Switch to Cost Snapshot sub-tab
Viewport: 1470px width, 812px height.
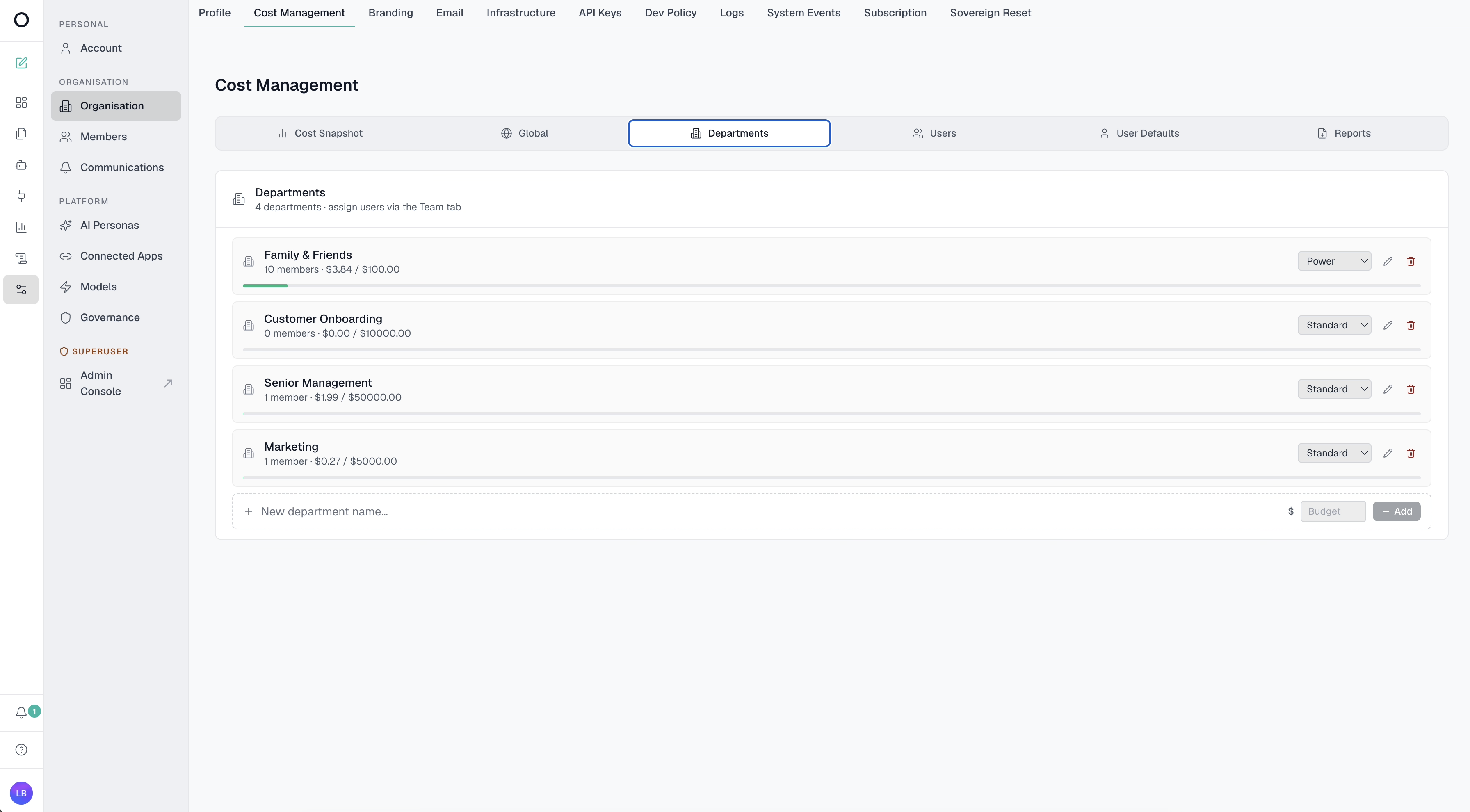pyautogui.click(x=320, y=134)
